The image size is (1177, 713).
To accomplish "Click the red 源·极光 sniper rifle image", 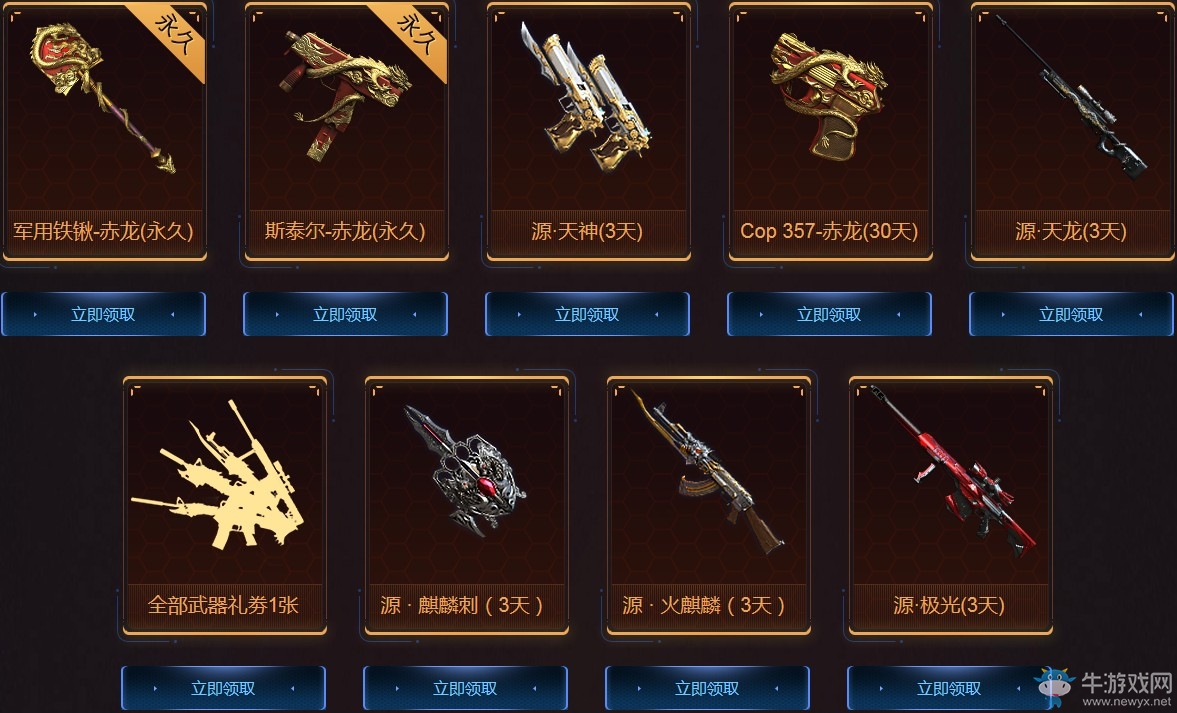I will [x=953, y=471].
